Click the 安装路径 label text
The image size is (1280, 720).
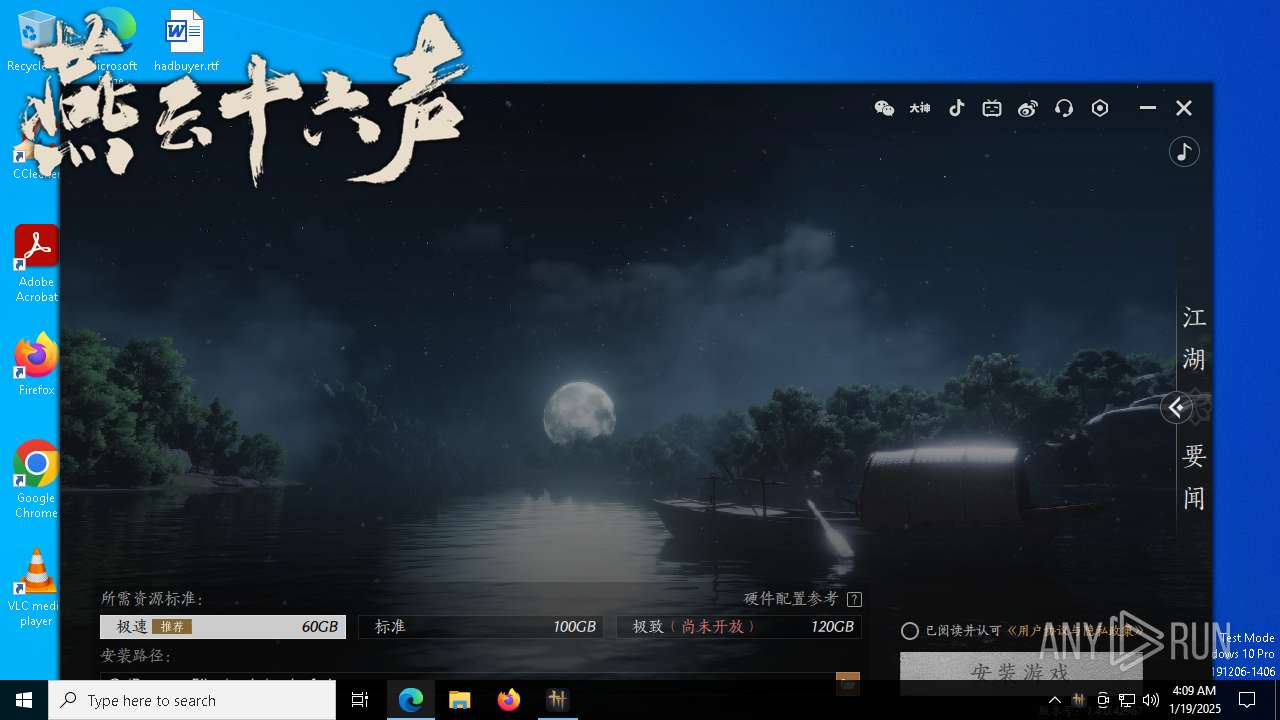137,656
